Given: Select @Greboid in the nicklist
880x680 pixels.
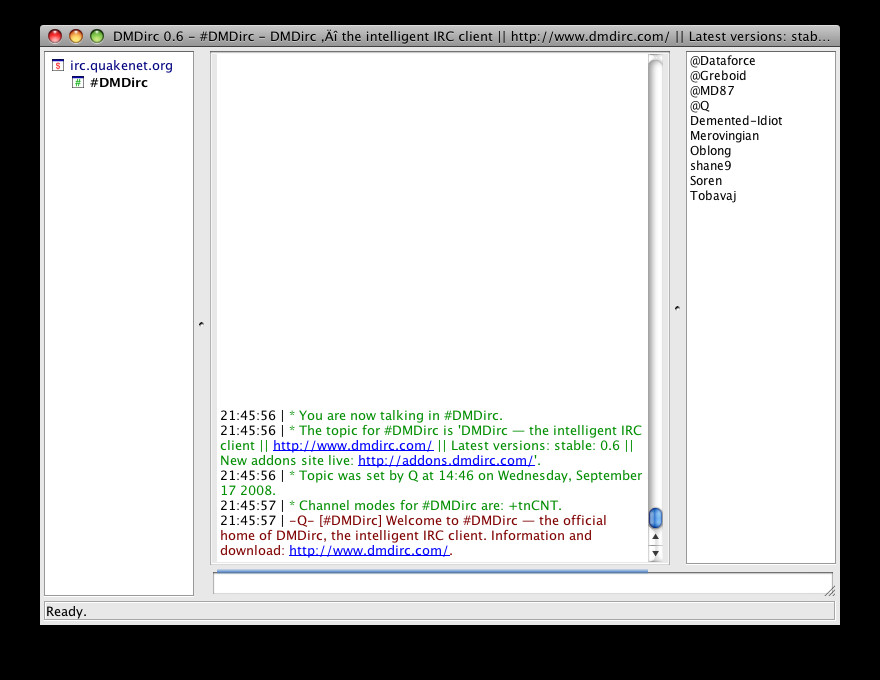Looking at the screenshot, I should tap(718, 76).
